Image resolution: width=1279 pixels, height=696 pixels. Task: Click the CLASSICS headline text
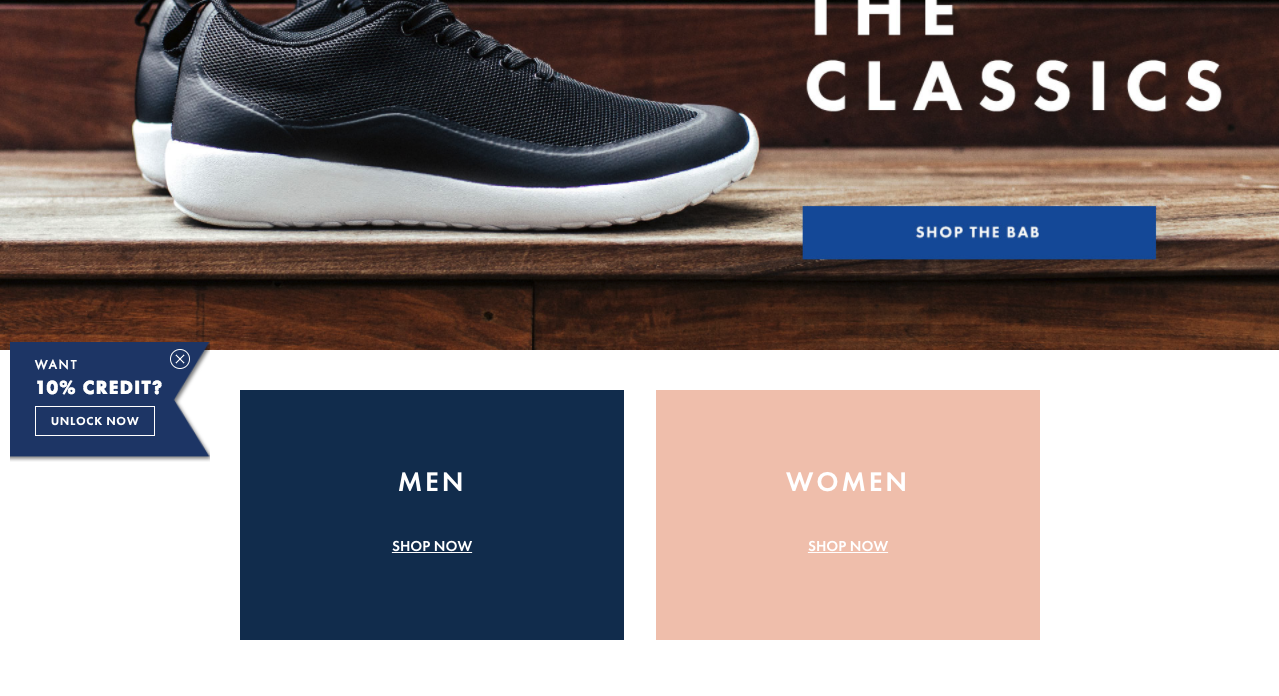coord(1014,84)
